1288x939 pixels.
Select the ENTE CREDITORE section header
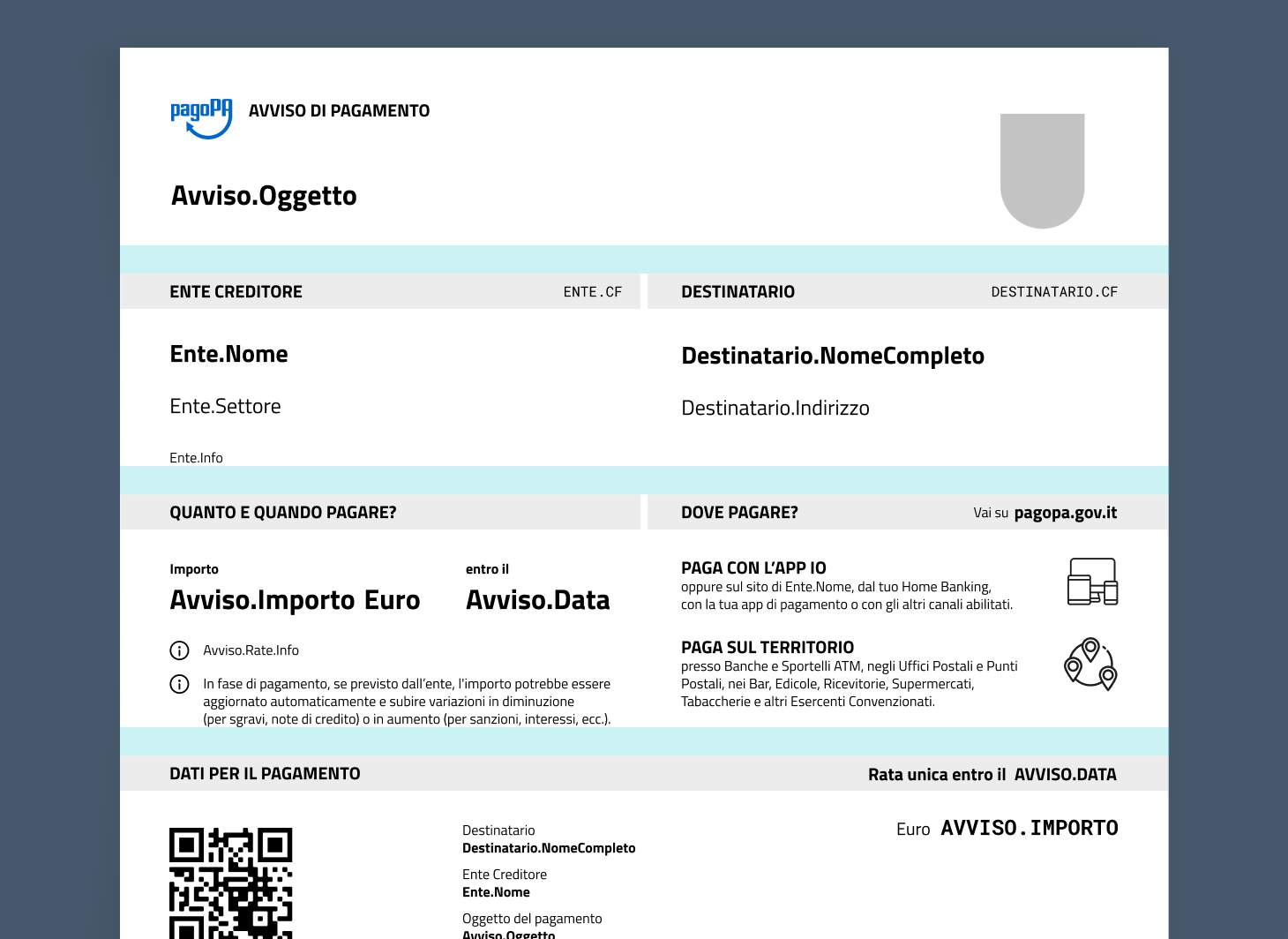[236, 291]
